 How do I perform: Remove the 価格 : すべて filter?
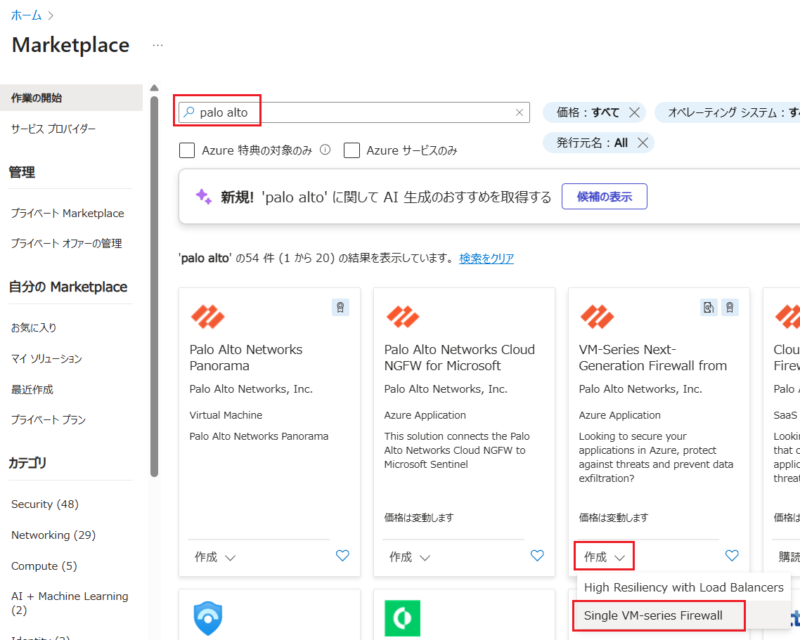(x=634, y=112)
